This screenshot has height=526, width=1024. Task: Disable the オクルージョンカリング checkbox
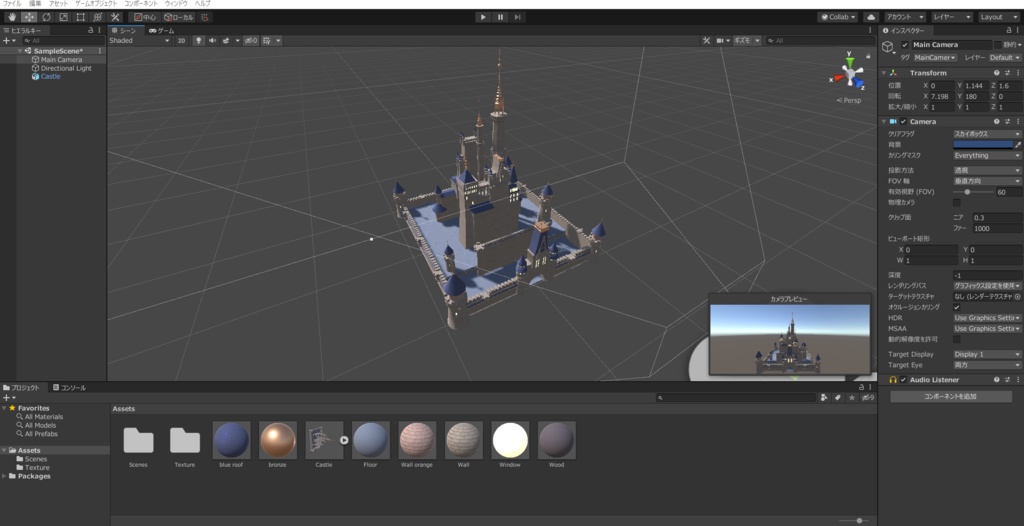(956, 307)
